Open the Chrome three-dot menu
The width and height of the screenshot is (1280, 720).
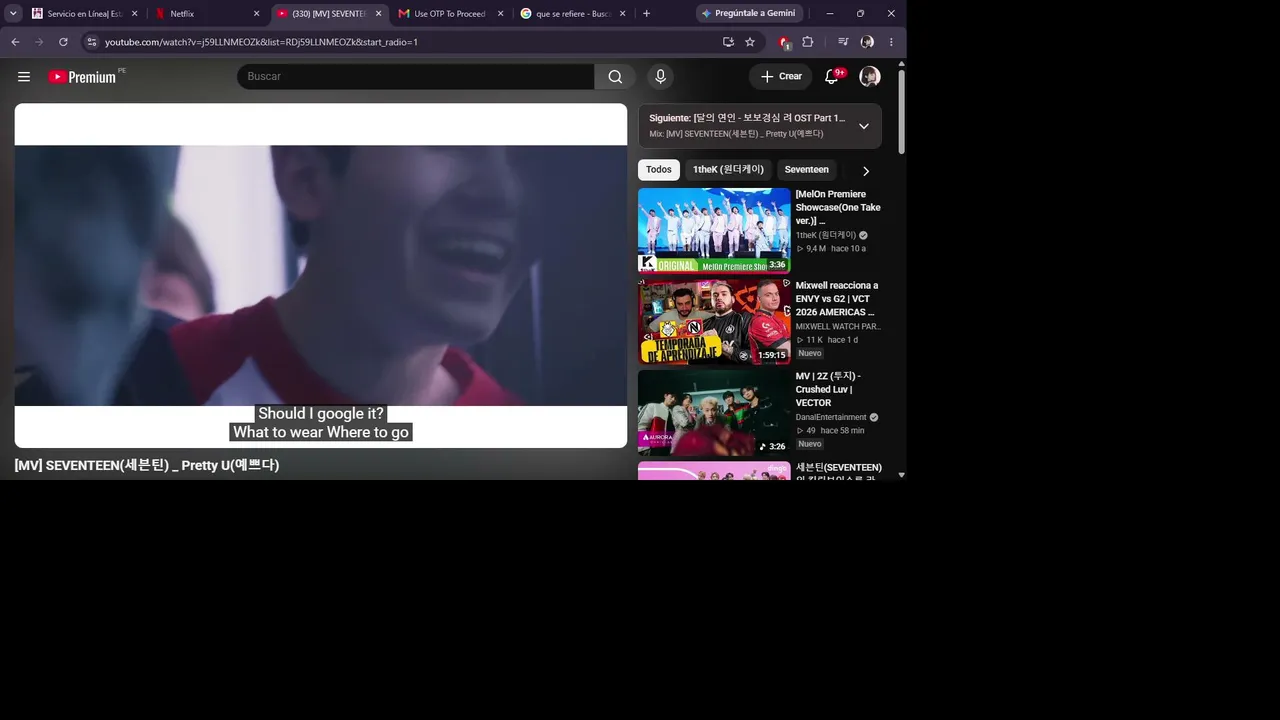tap(891, 42)
